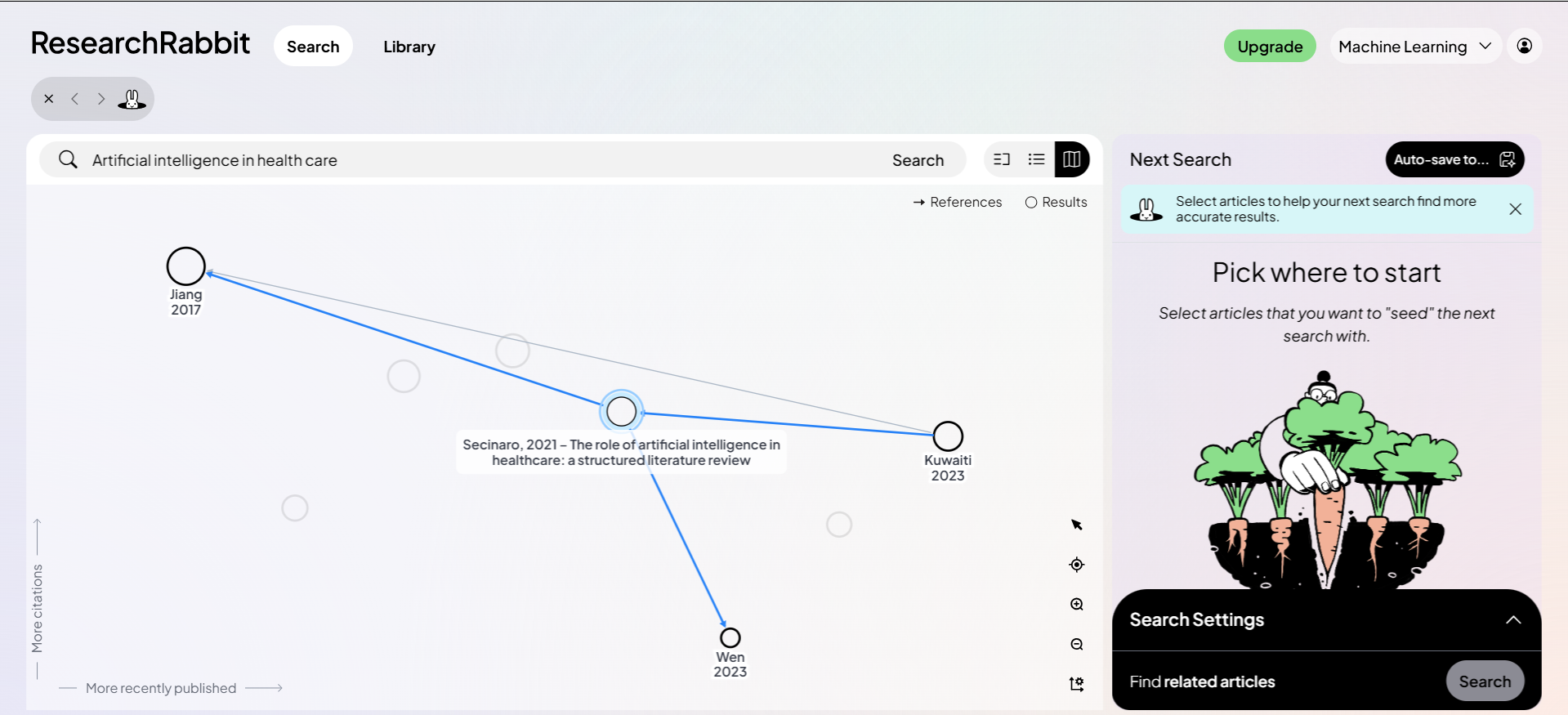The image size is (1568, 715).
Task: Collapse the Search Settings panel
Action: coord(1513,620)
